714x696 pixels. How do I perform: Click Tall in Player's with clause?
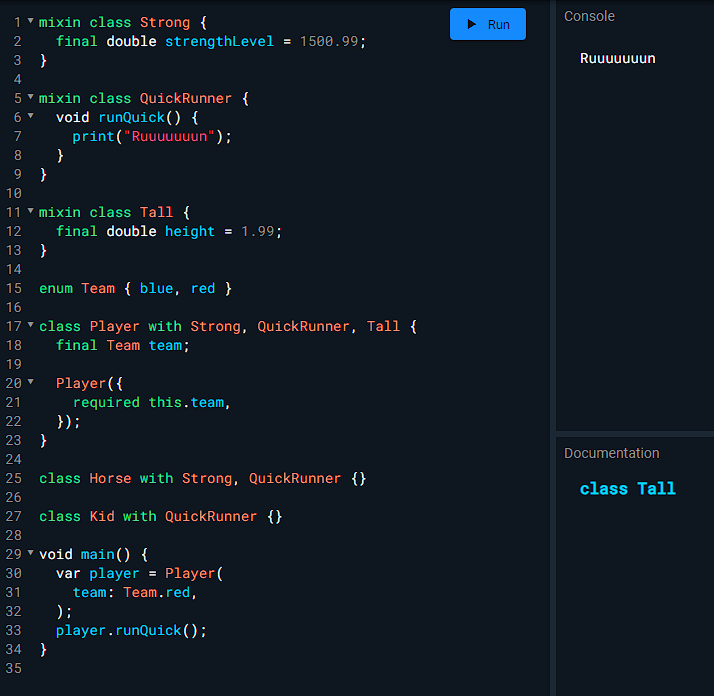click(383, 326)
